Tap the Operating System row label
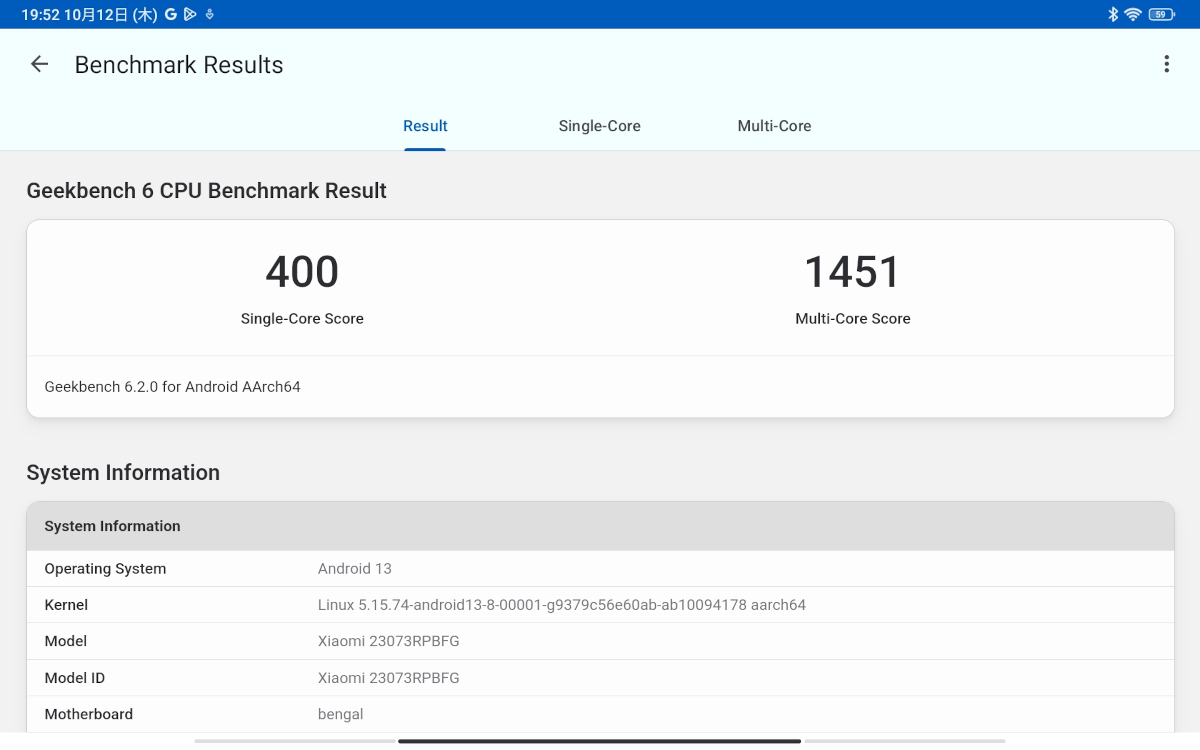 coord(105,569)
